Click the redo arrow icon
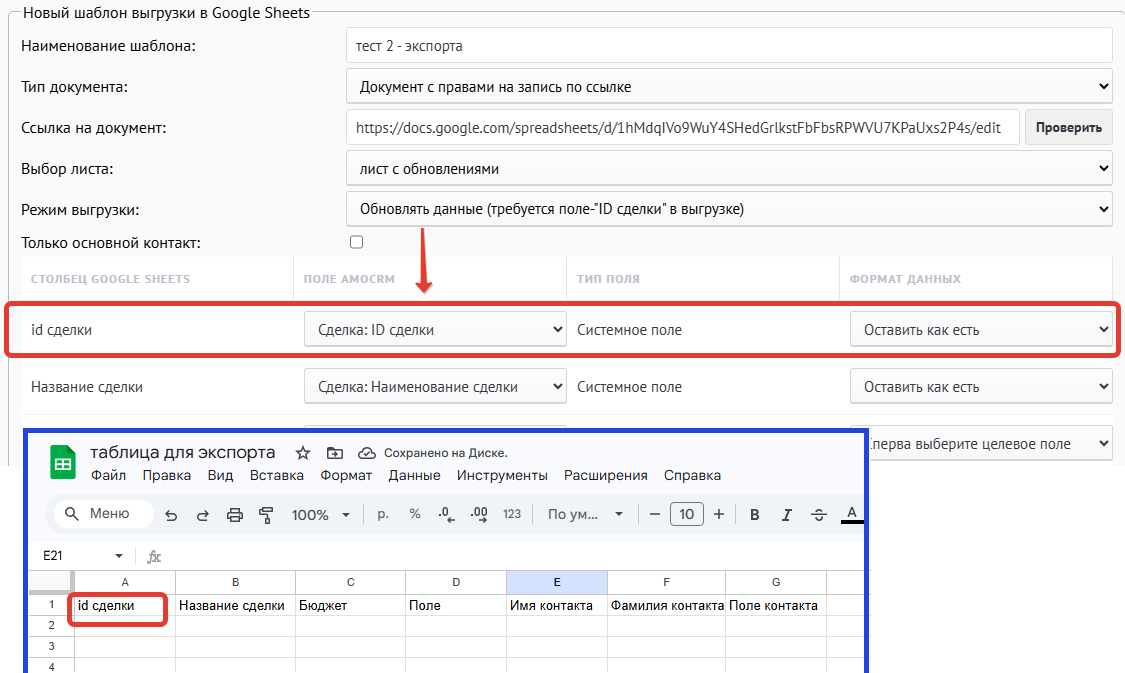The height and width of the screenshot is (673, 1125). pyautogui.click(x=202, y=514)
